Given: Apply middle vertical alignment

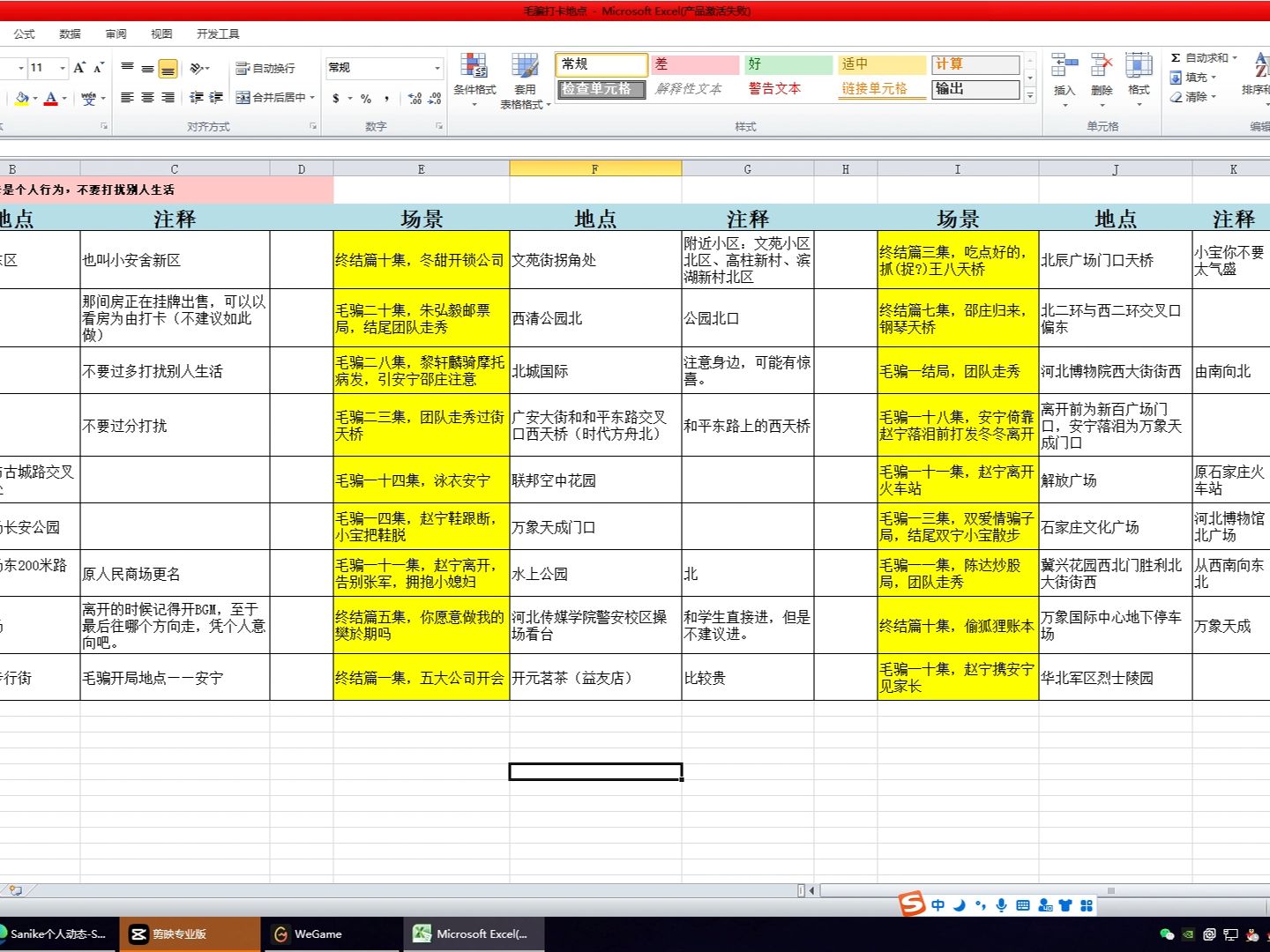Looking at the screenshot, I should (x=147, y=68).
